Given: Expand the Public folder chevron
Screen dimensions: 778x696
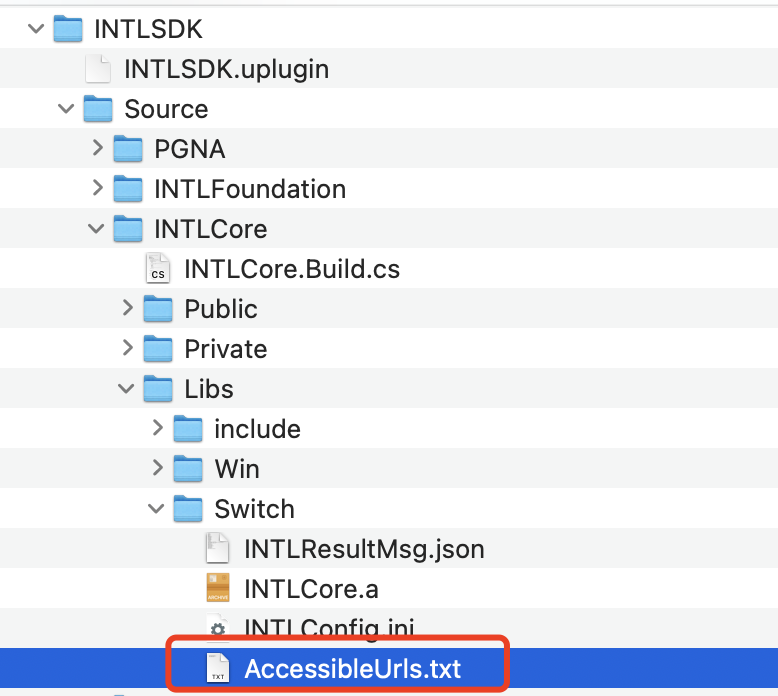Looking at the screenshot, I should click(x=127, y=309).
